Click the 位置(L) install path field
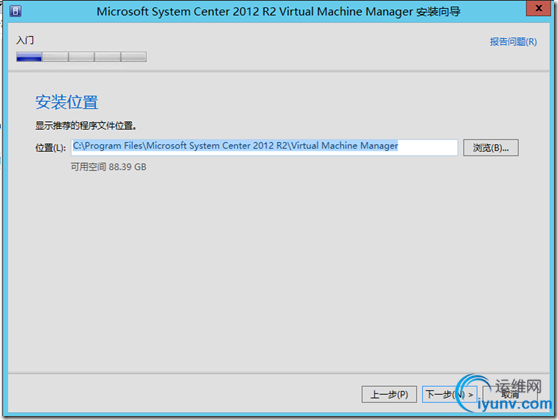 (x=264, y=147)
